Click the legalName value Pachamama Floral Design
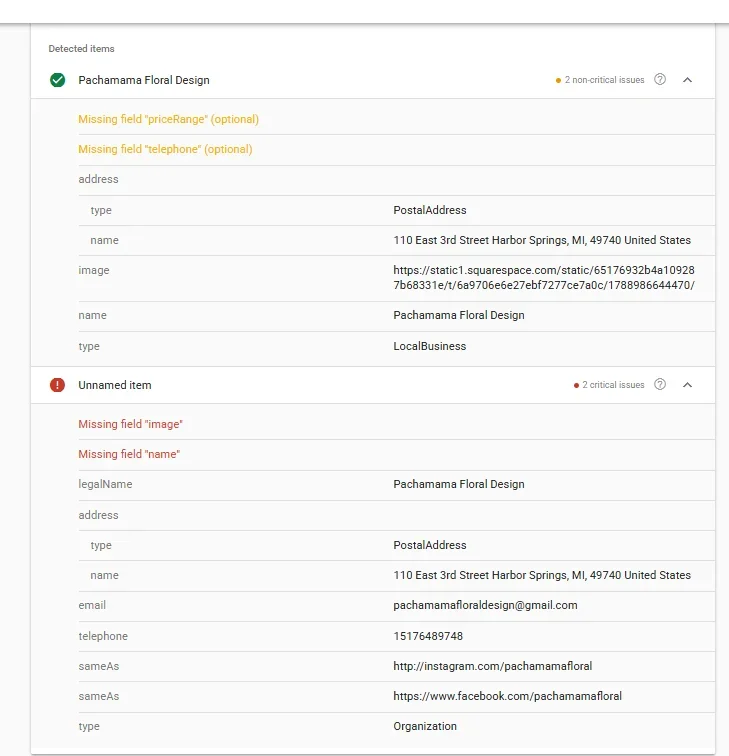 click(459, 484)
